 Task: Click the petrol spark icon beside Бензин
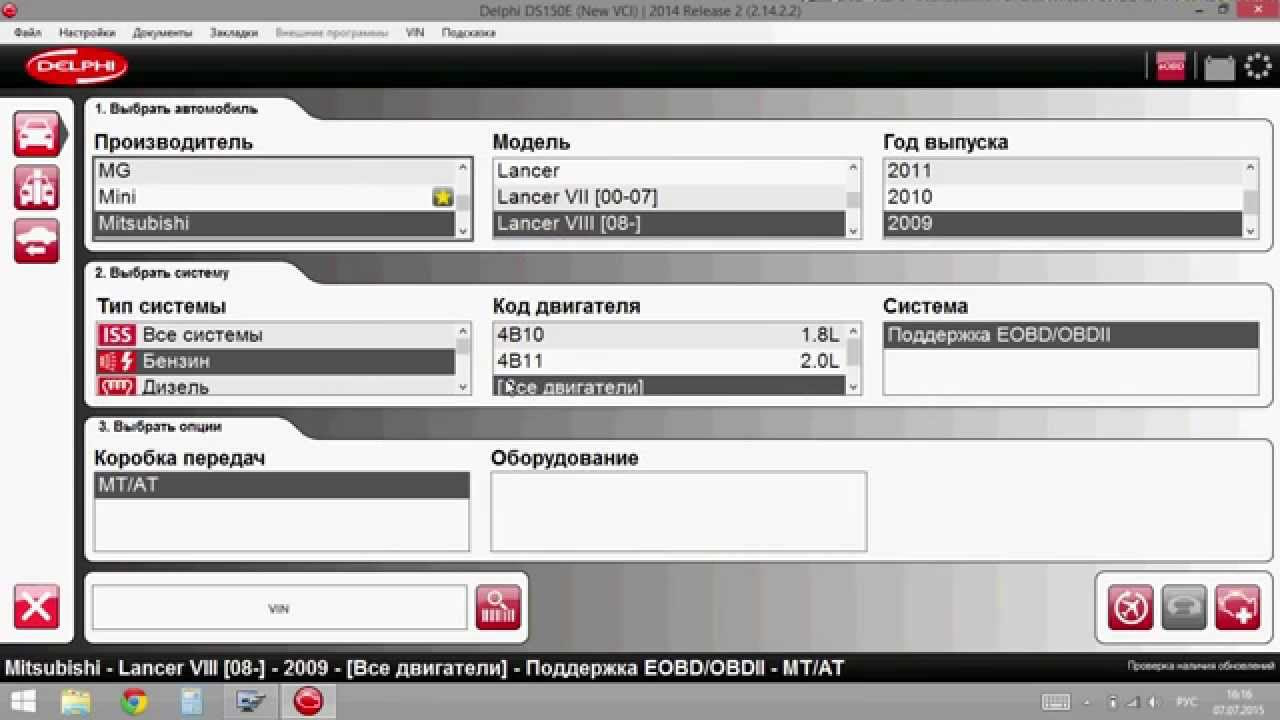[116, 361]
